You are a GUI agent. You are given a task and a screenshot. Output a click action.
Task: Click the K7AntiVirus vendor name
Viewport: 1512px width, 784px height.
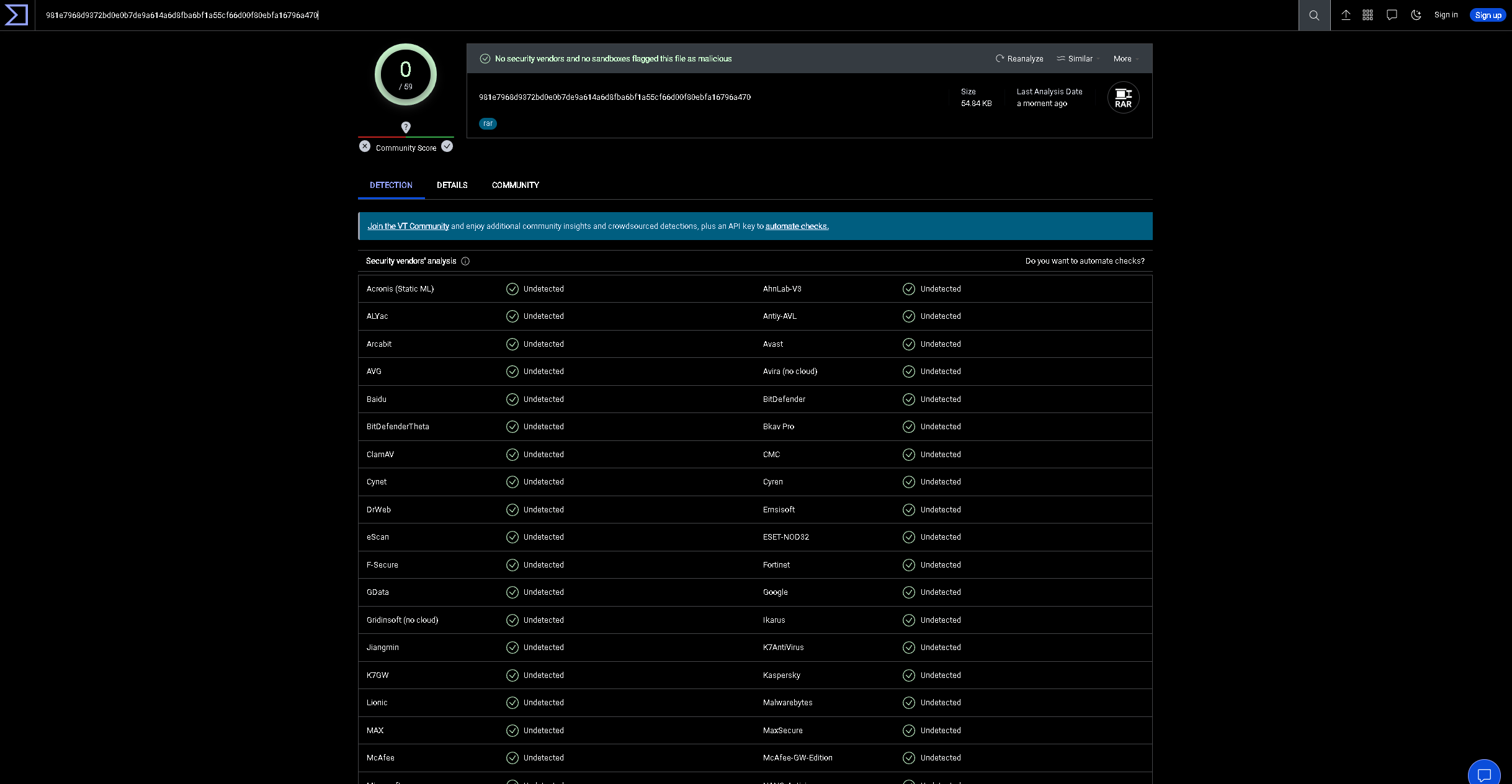point(784,648)
